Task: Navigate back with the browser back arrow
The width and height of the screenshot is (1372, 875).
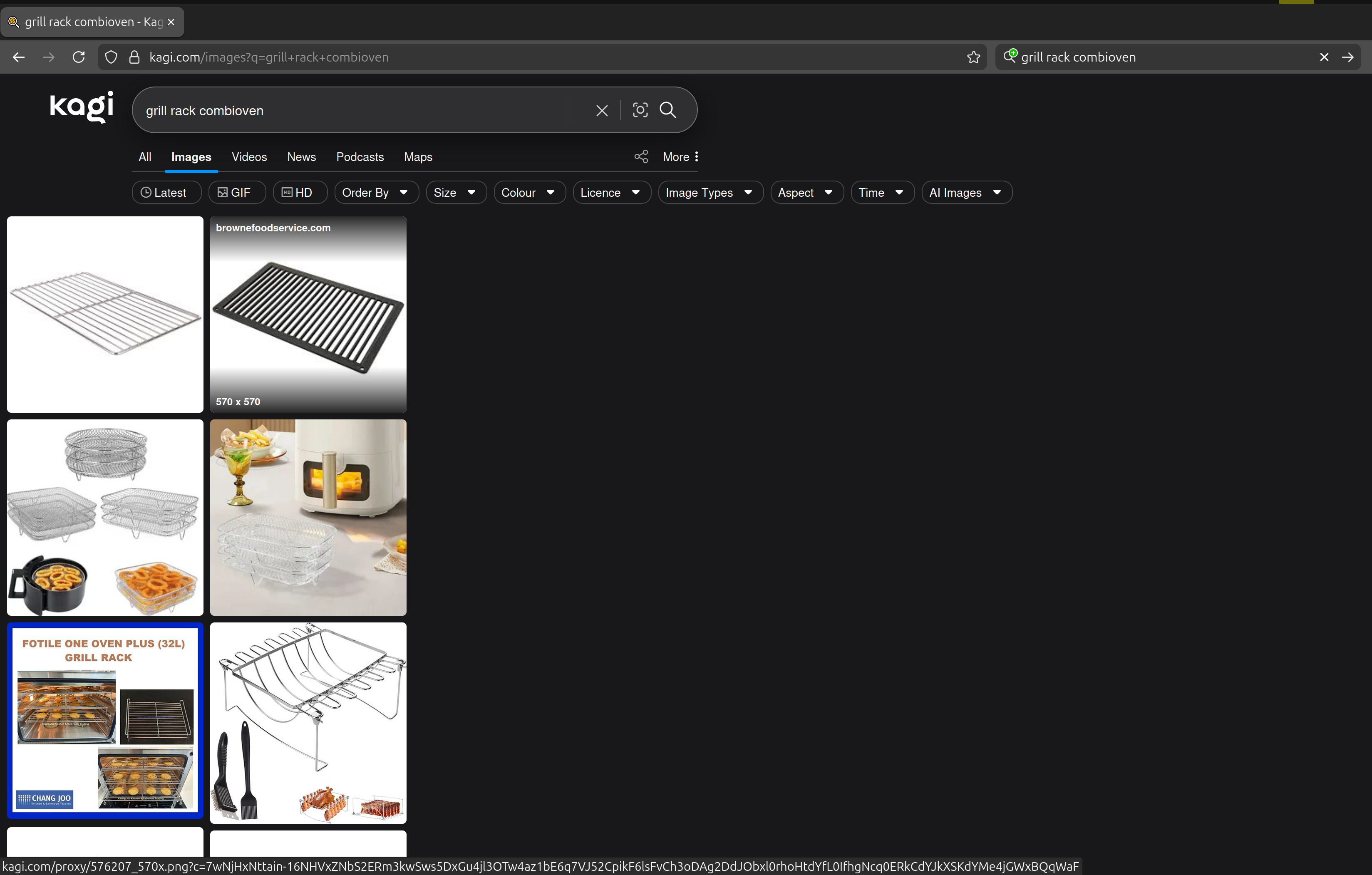Action: tap(19, 57)
